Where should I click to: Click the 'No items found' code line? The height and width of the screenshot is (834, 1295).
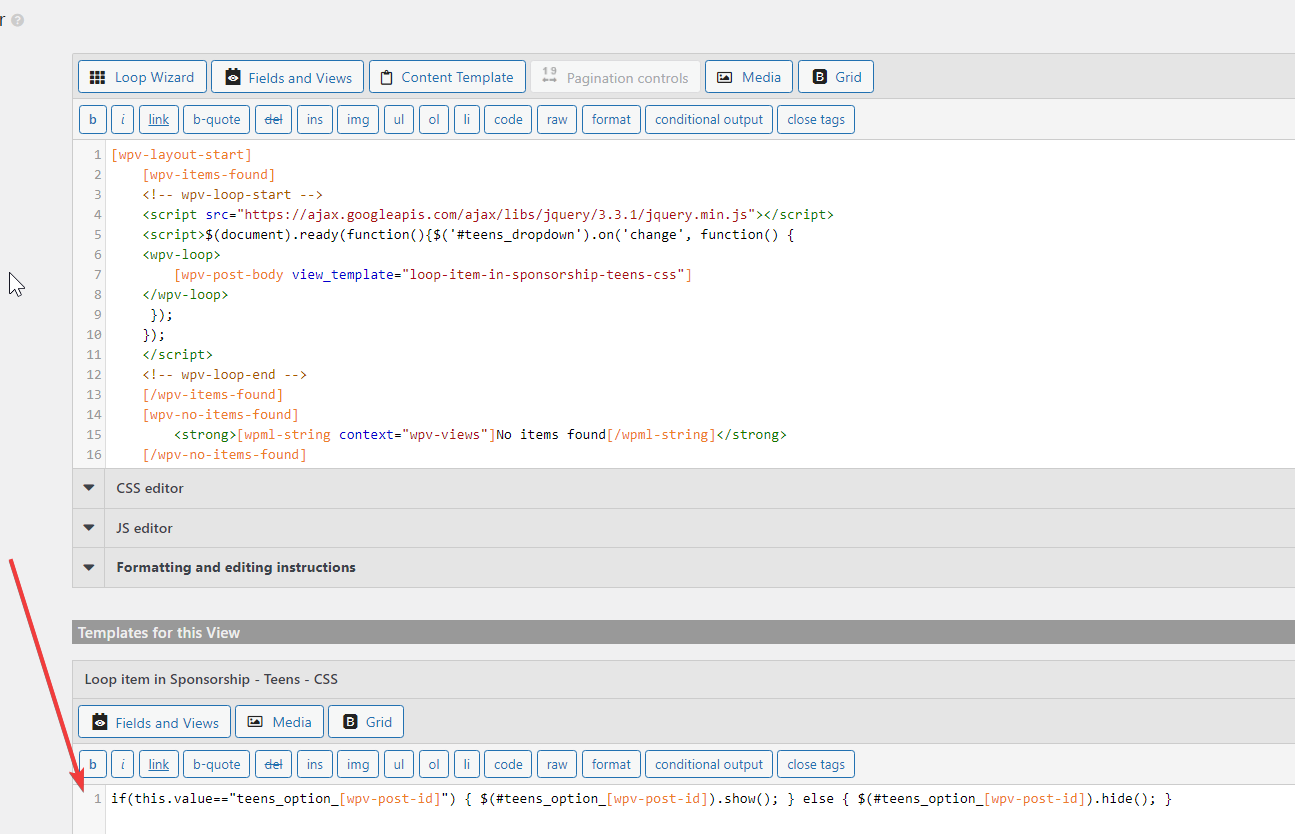click(x=480, y=435)
